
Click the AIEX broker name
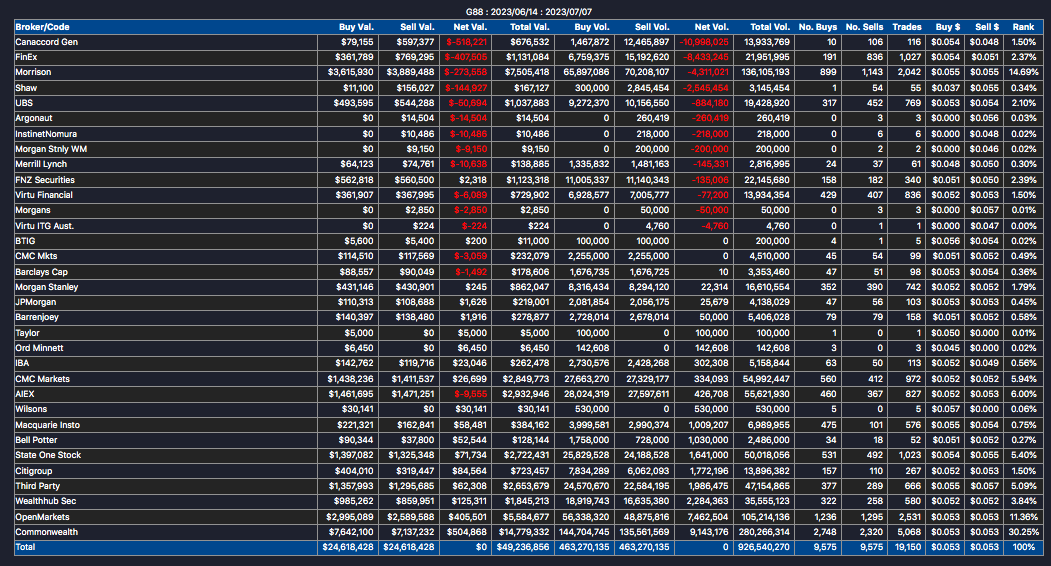coord(25,394)
